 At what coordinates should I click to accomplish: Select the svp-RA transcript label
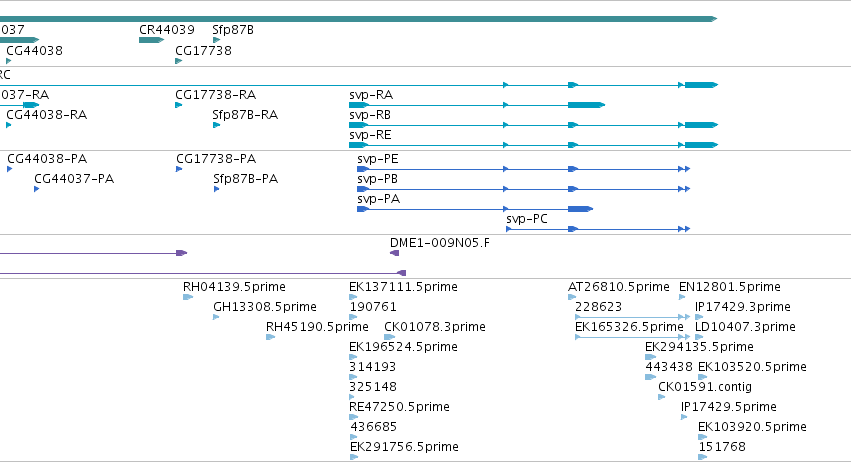(371, 95)
